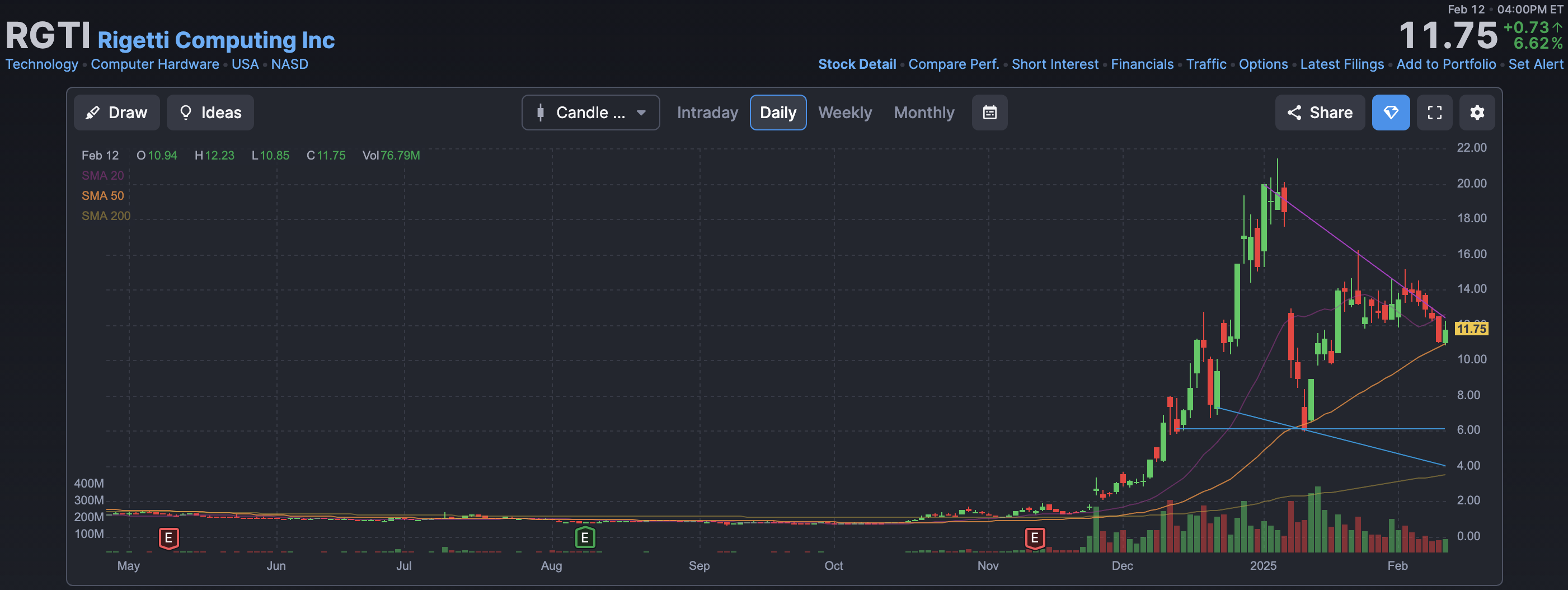Open Financials page

1142,64
